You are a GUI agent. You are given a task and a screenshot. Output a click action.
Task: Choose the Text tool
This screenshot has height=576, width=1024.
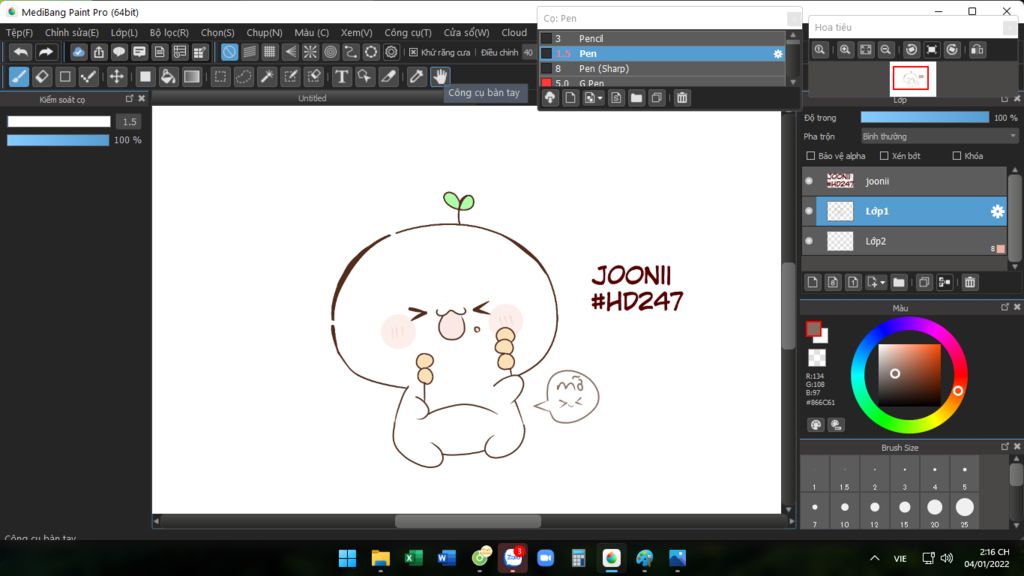click(341, 76)
